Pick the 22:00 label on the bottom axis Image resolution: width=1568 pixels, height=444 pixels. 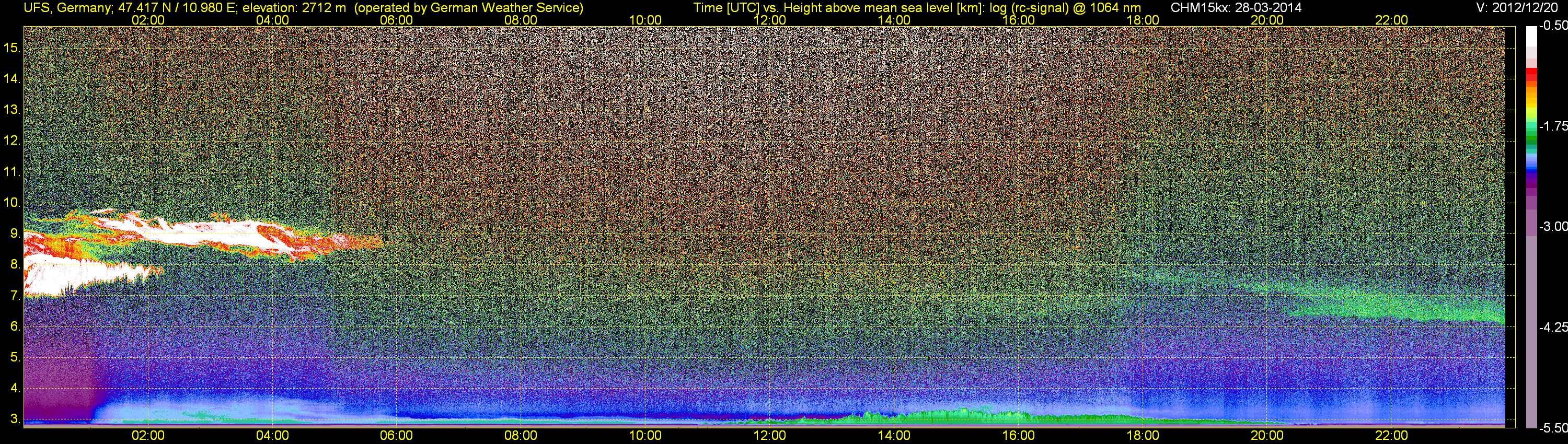point(1391,436)
